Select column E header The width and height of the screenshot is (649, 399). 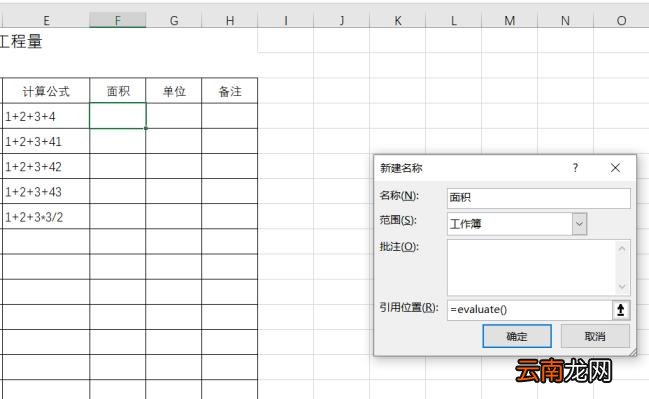coord(46,20)
